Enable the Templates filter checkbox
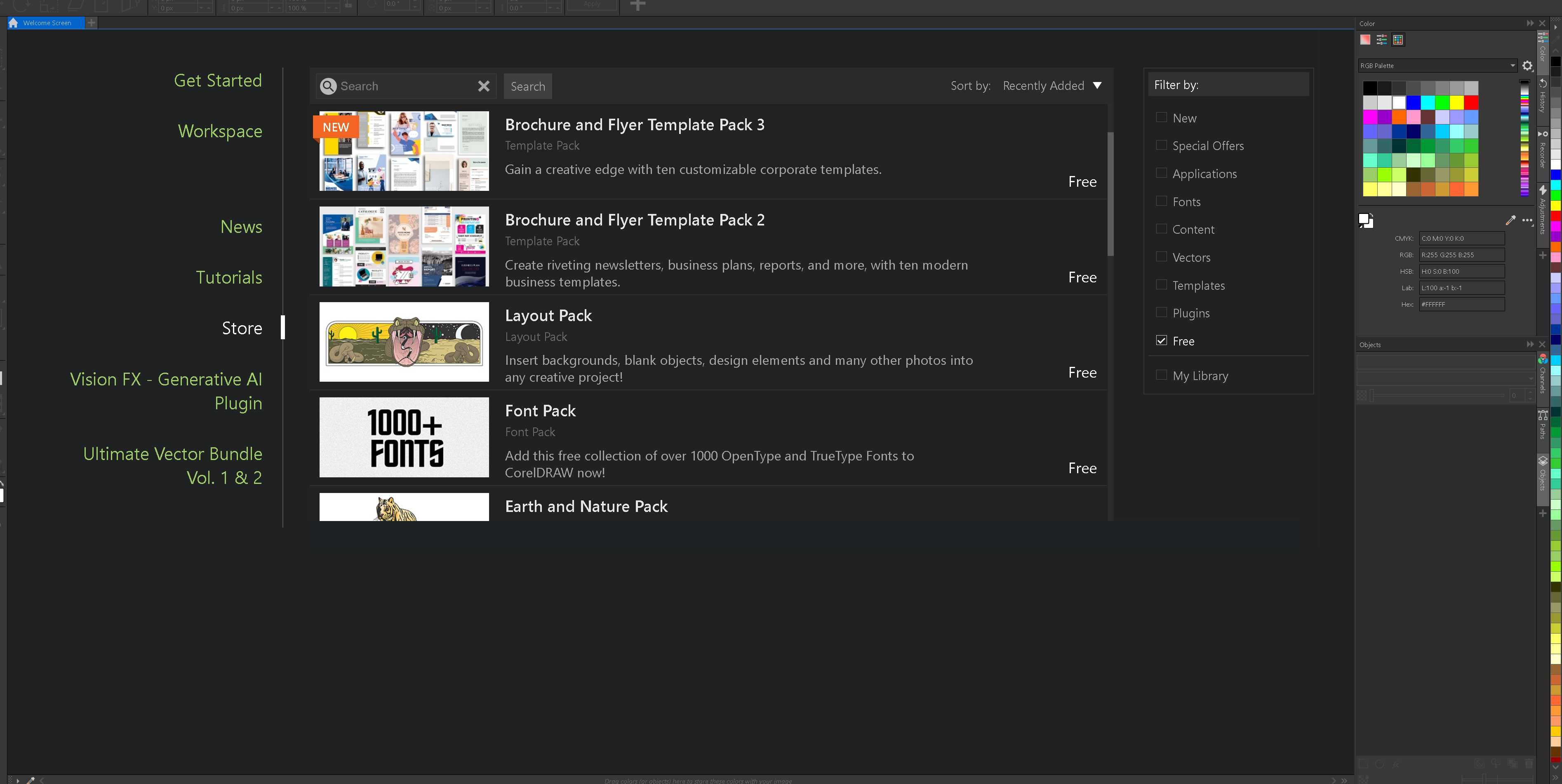The width and height of the screenshot is (1562, 784). tap(1162, 285)
